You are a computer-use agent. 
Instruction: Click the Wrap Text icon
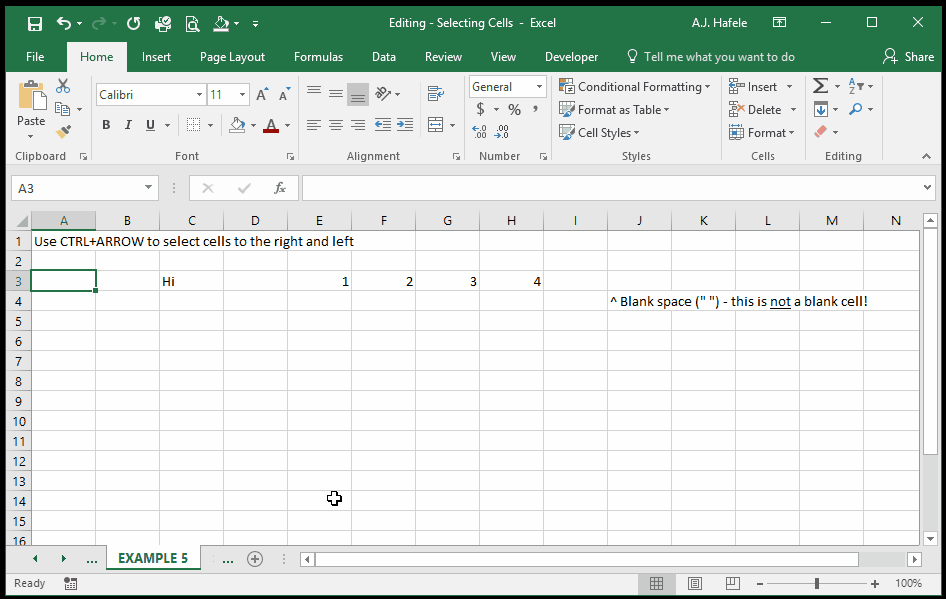pos(436,93)
